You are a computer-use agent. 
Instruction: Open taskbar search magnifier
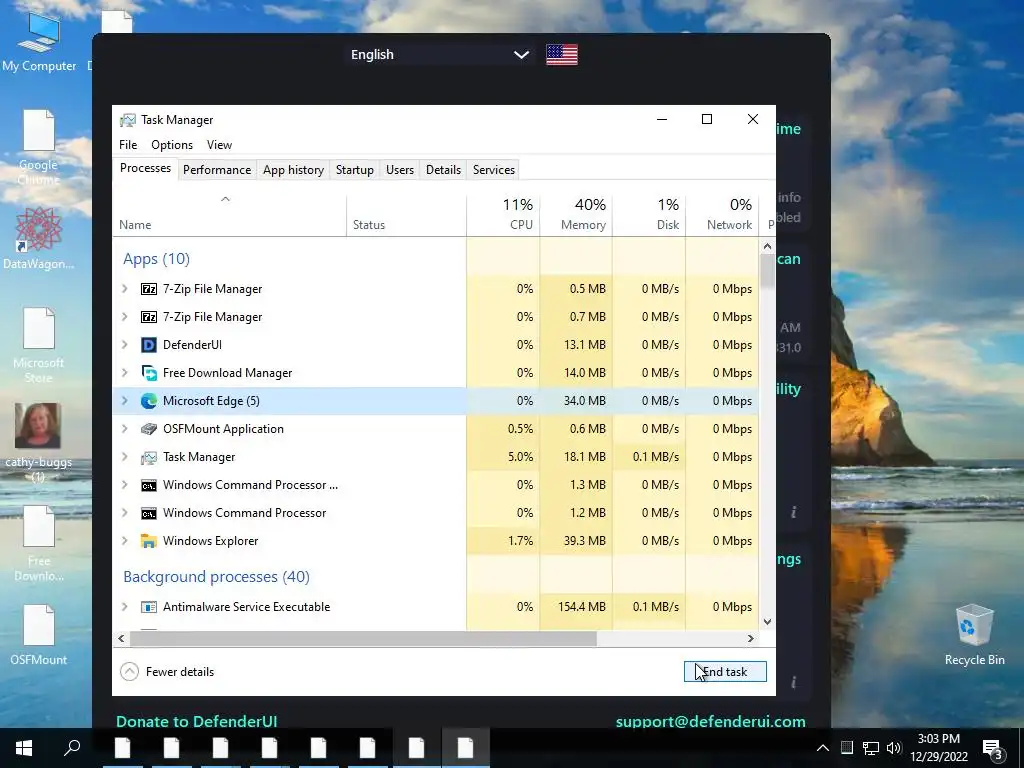(72, 748)
